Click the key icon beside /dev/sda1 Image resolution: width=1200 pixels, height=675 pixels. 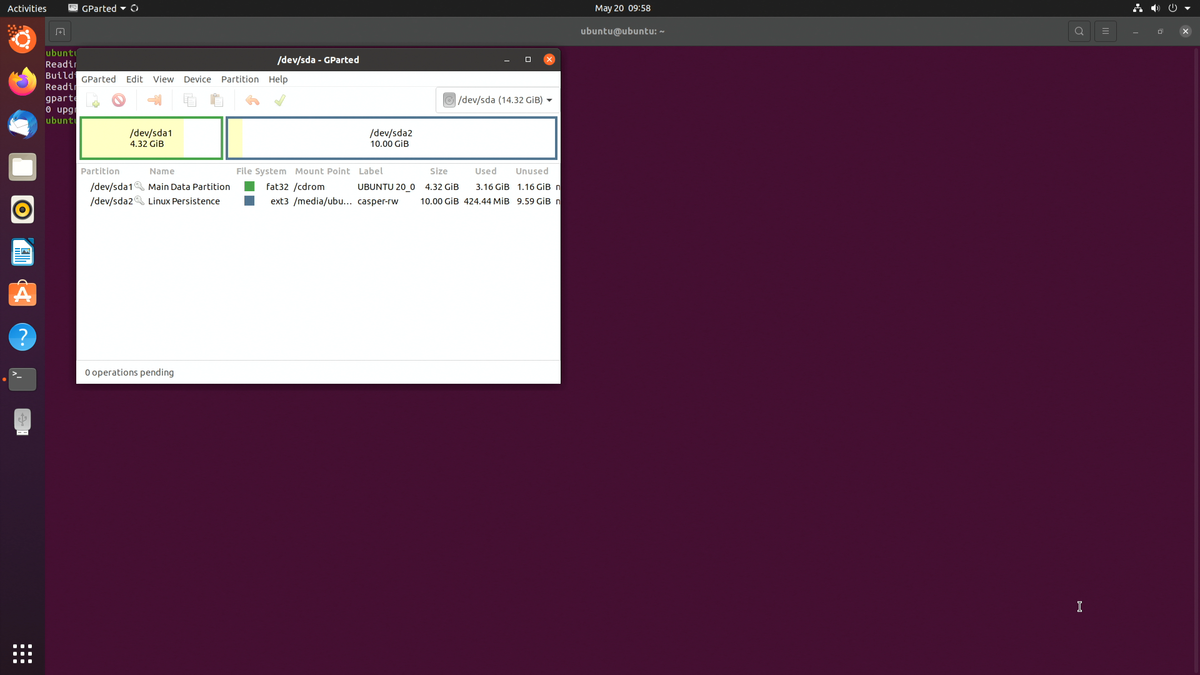140,186
